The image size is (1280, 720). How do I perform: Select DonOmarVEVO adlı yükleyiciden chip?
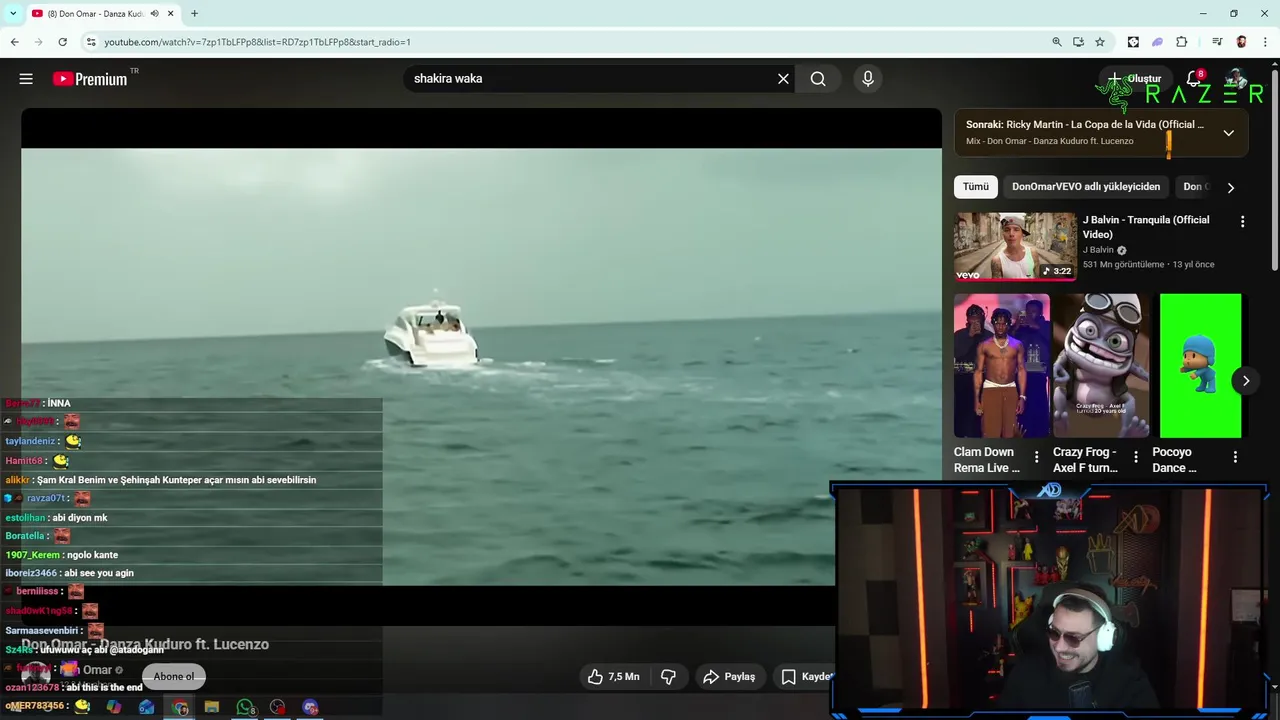click(1086, 187)
